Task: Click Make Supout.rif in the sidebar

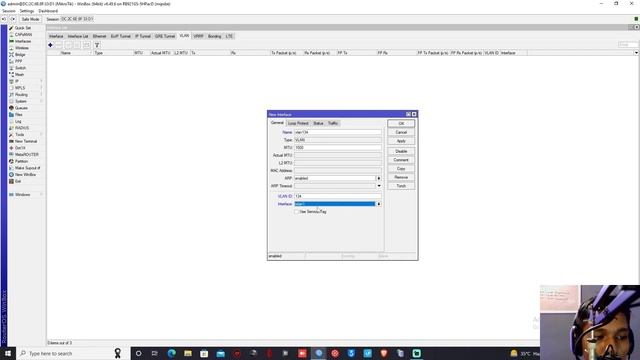Action: (27, 168)
